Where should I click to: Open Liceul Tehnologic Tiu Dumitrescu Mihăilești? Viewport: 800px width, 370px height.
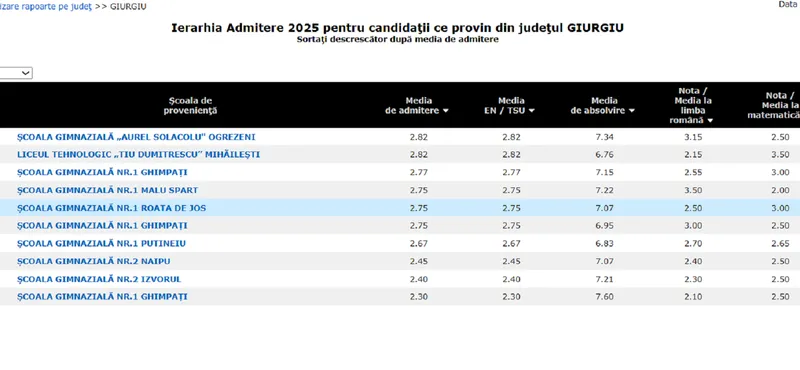point(138,155)
